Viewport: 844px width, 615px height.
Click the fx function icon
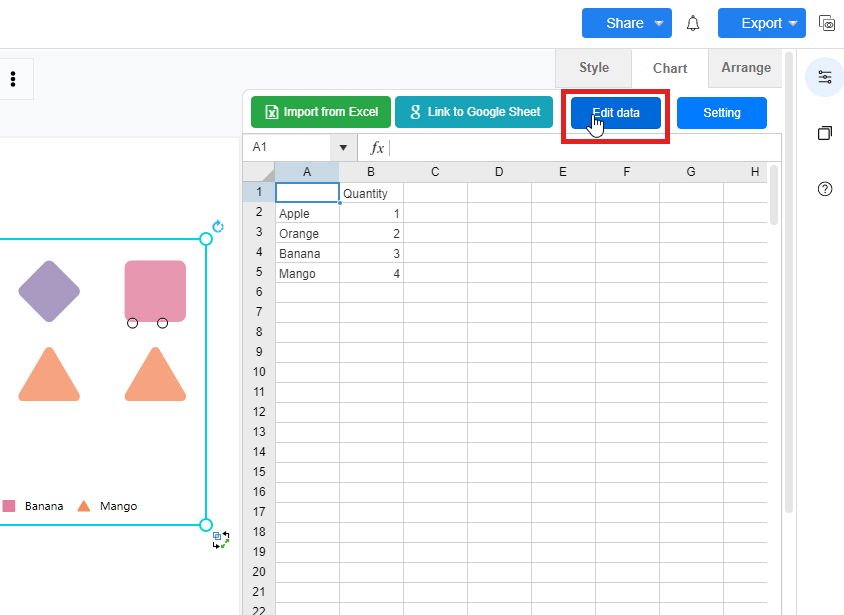pos(377,148)
